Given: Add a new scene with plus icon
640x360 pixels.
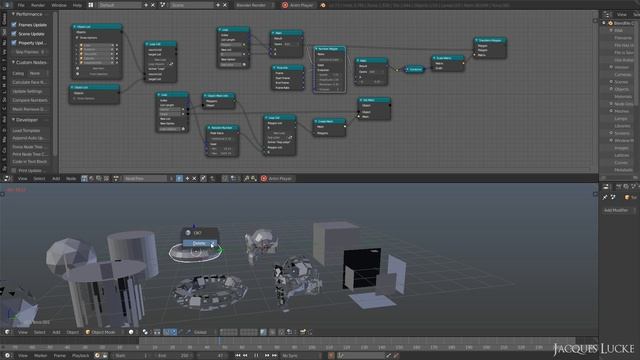Looking at the screenshot, I should pos(218,5).
